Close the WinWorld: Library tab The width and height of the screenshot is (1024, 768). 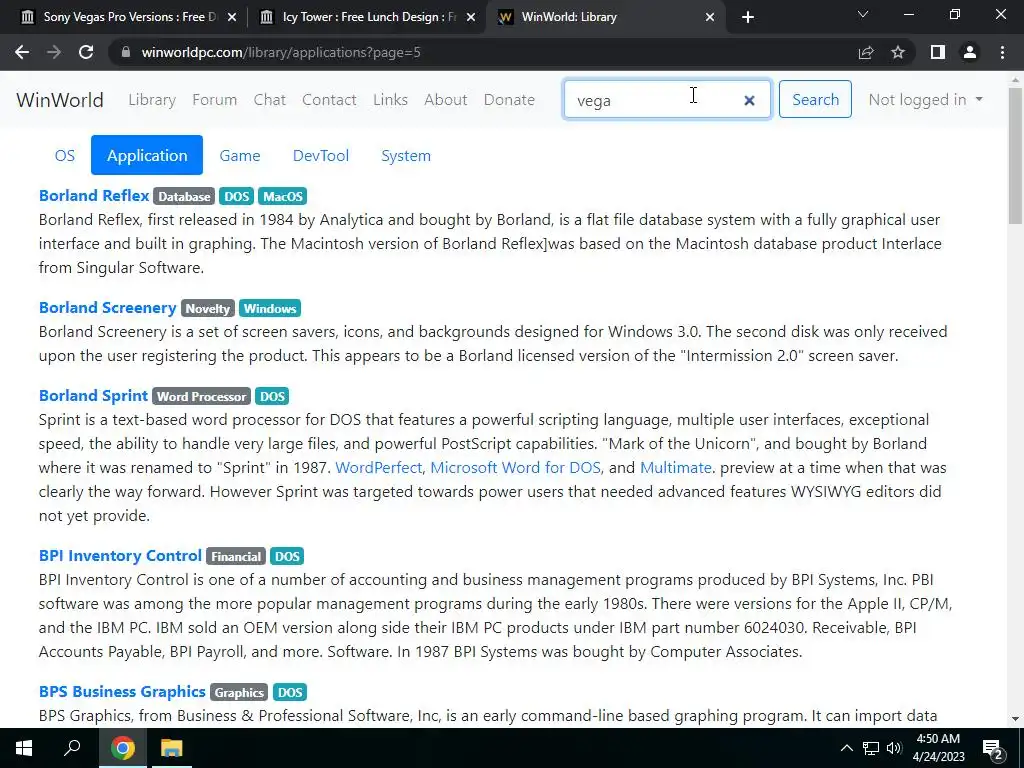710,17
